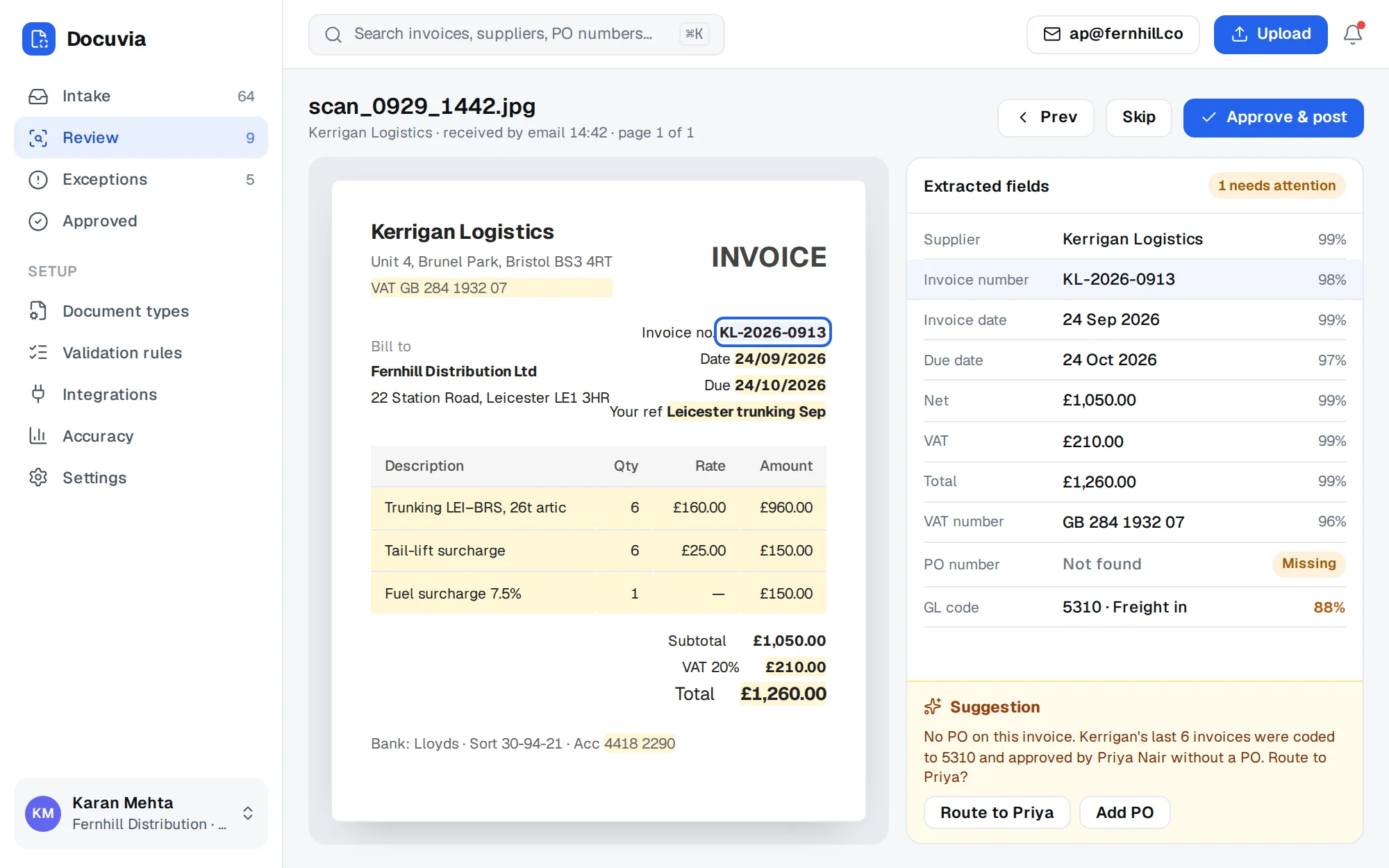Click highlighted date 24/09/2026 on invoice
Screen dimensions: 1389x868
780,358
